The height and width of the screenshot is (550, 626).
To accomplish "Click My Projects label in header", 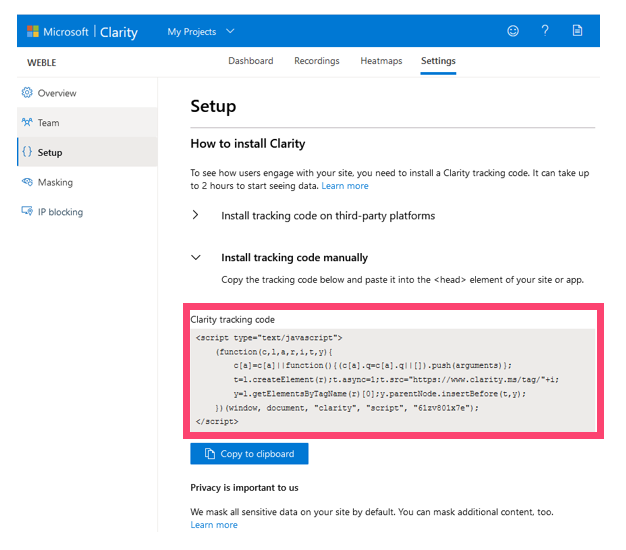I will 192,32.
